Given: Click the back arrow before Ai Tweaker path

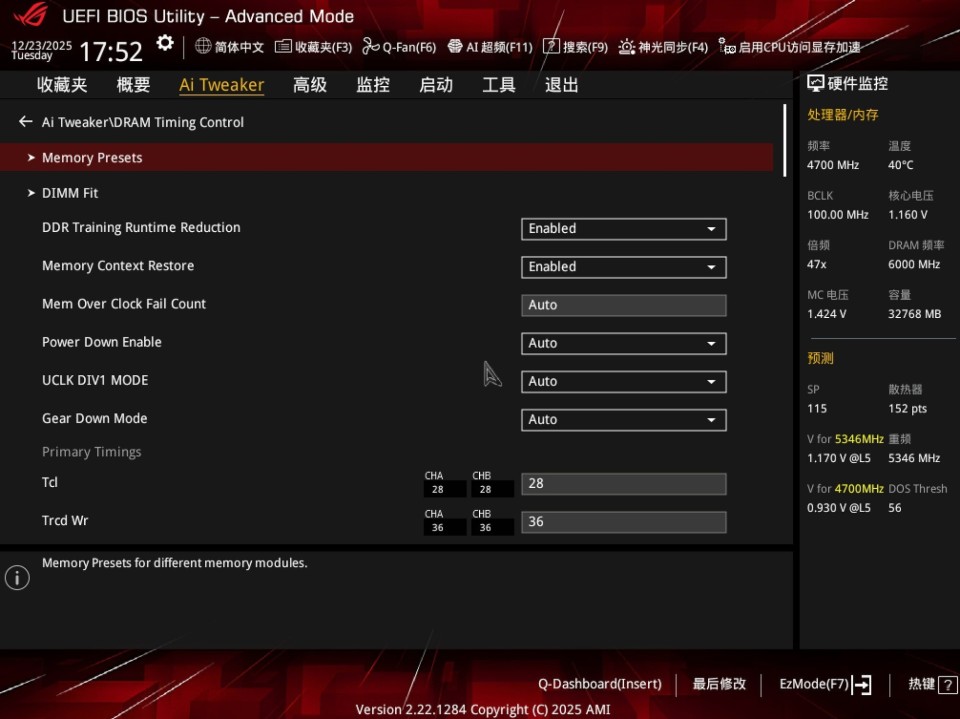Looking at the screenshot, I should [x=25, y=122].
